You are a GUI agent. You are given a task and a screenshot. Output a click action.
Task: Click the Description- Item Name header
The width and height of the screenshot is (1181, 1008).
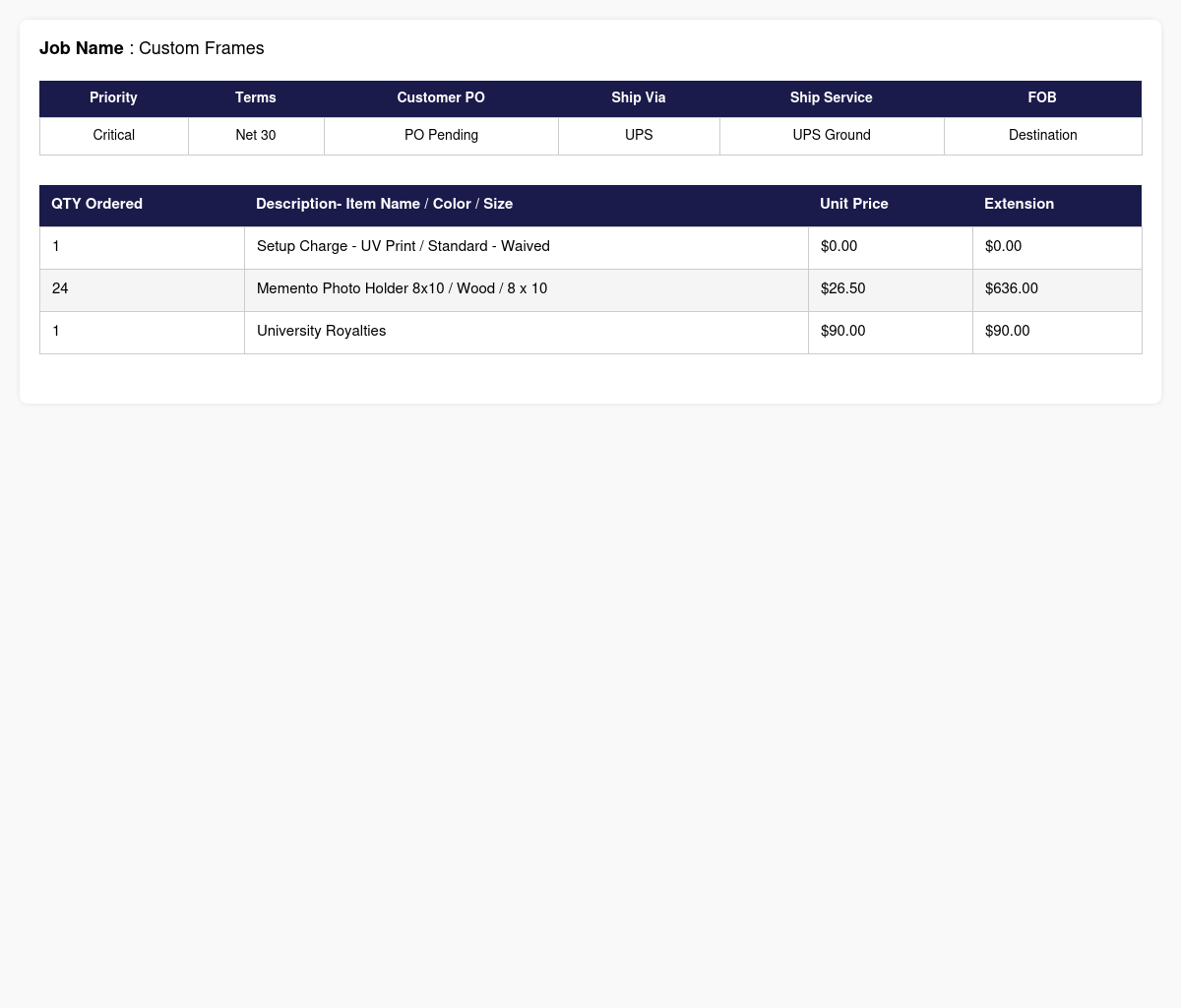click(527, 205)
